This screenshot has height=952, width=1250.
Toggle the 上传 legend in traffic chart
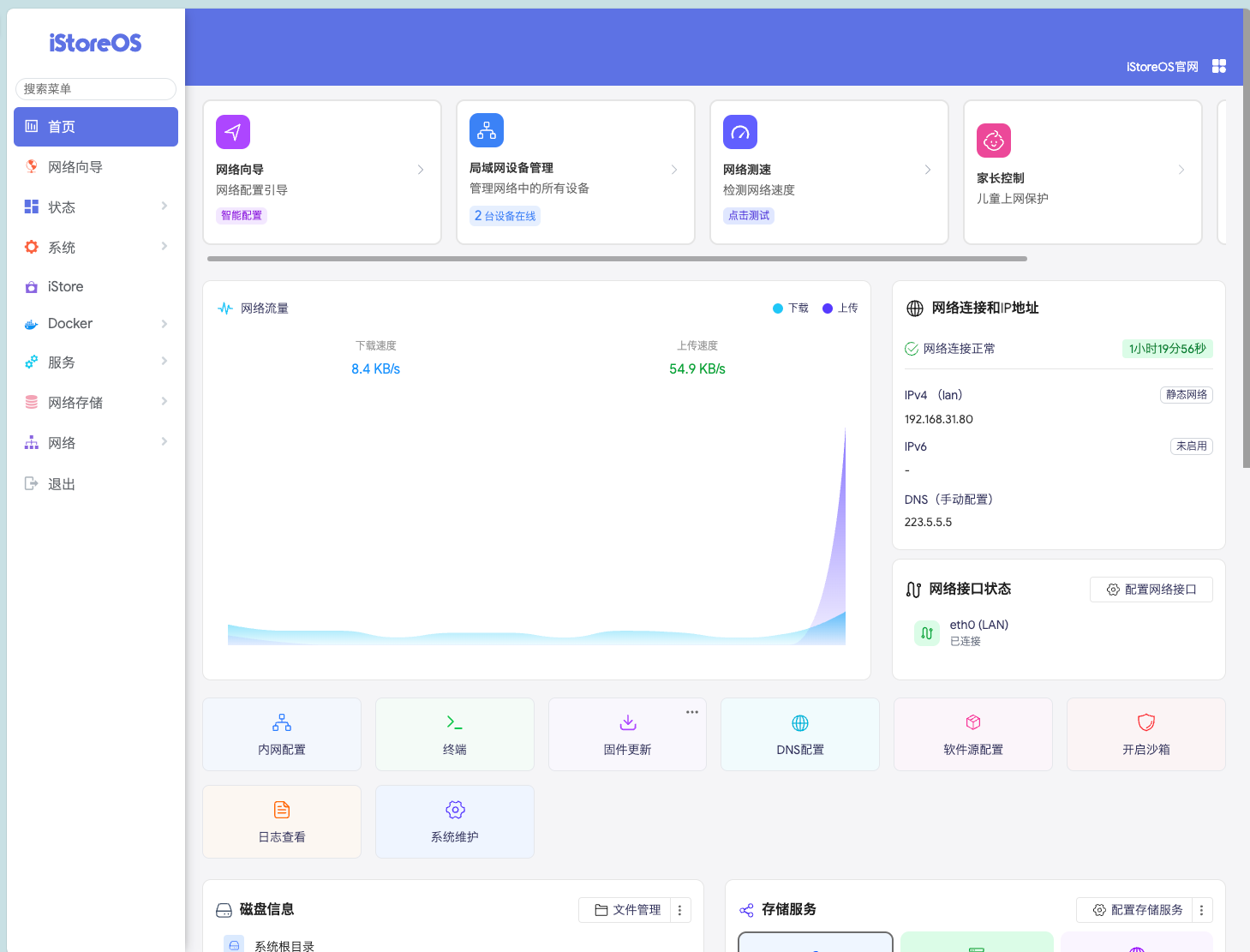840,308
